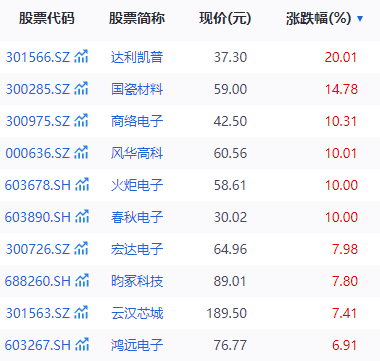Open stock code 603678.SH
Viewport: 380px width, 361px height.
pos(38,185)
